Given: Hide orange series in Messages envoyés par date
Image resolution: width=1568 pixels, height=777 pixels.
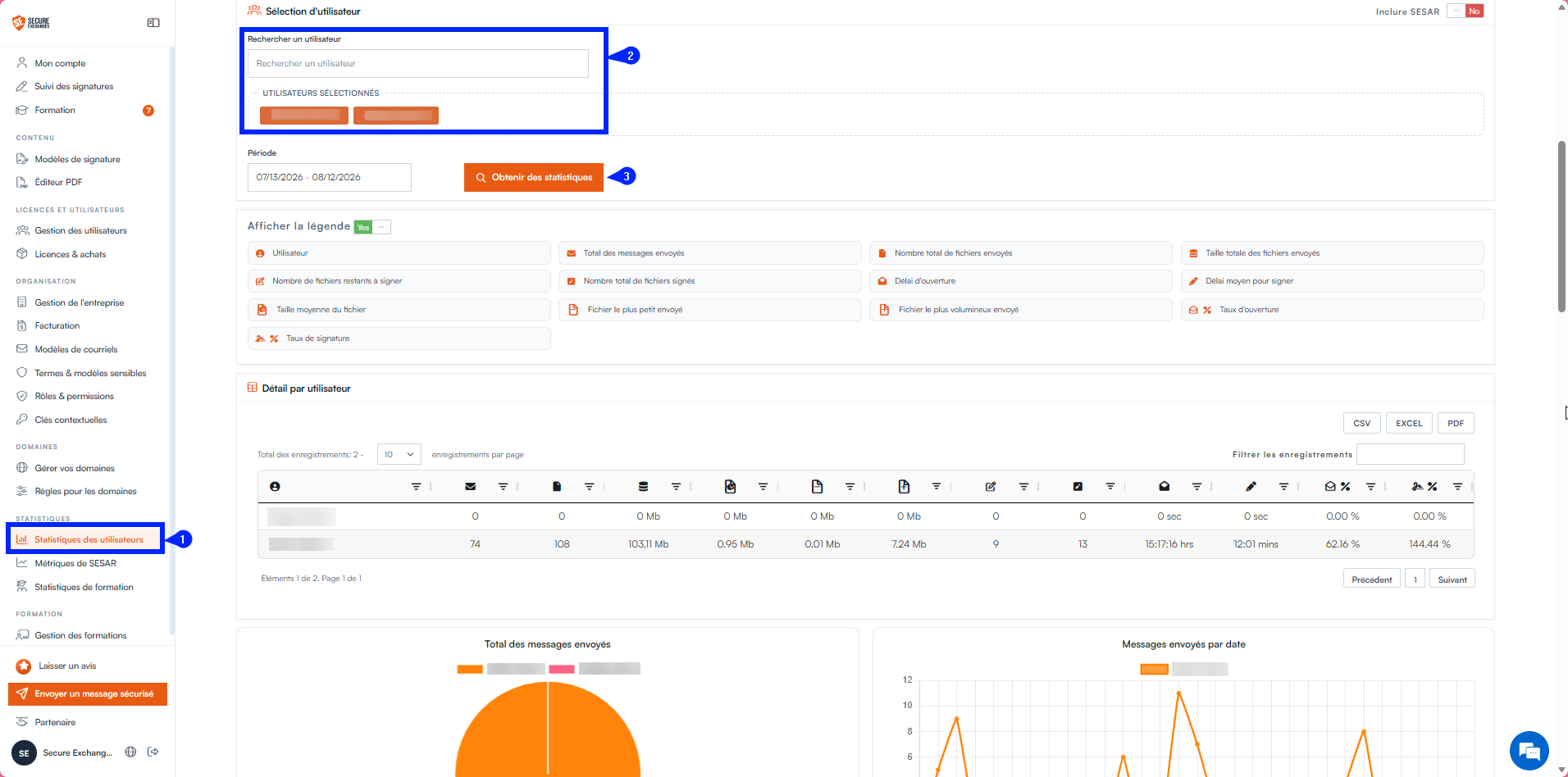Looking at the screenshot, I should [x=1154, y=670].
